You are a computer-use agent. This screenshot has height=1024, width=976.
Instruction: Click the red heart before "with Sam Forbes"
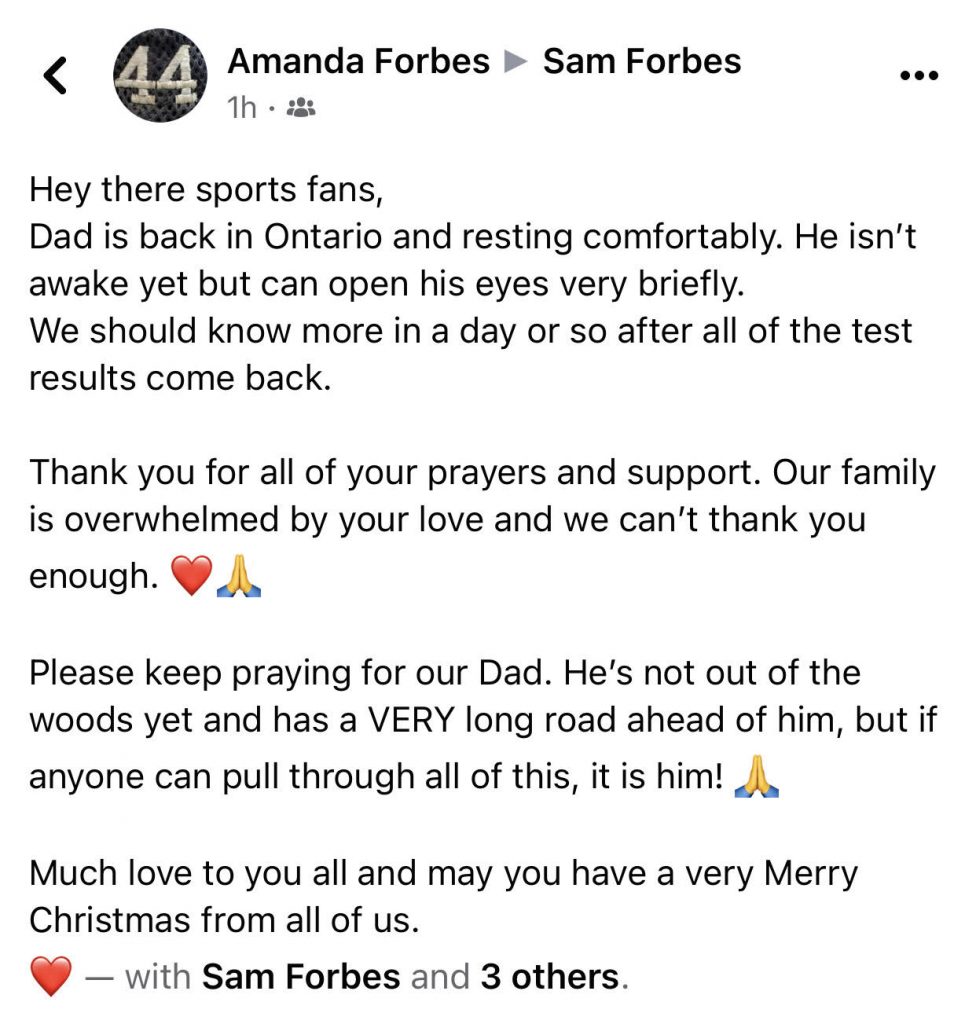(x=51, y=977)
